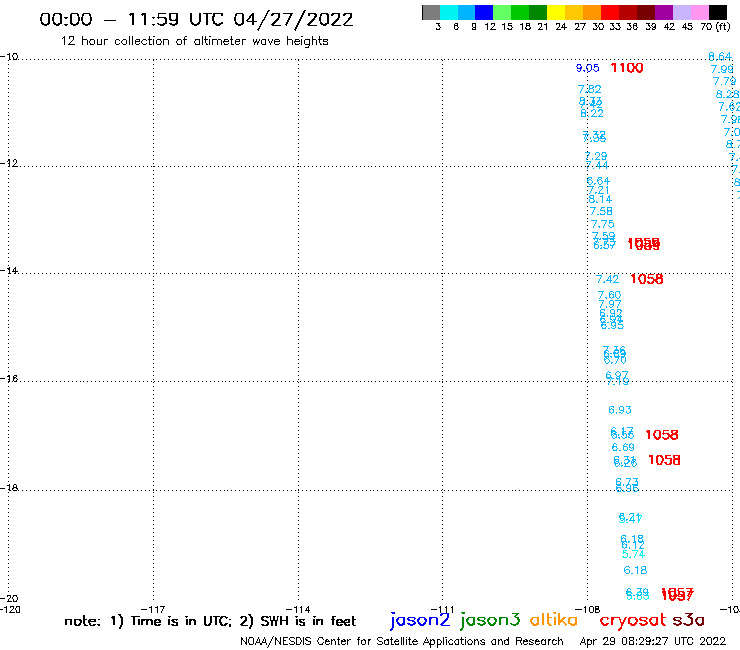
Task: Click the 'Apr 29 08:29:27 UTC 2022' timestamp
Action: click(653, 642)
